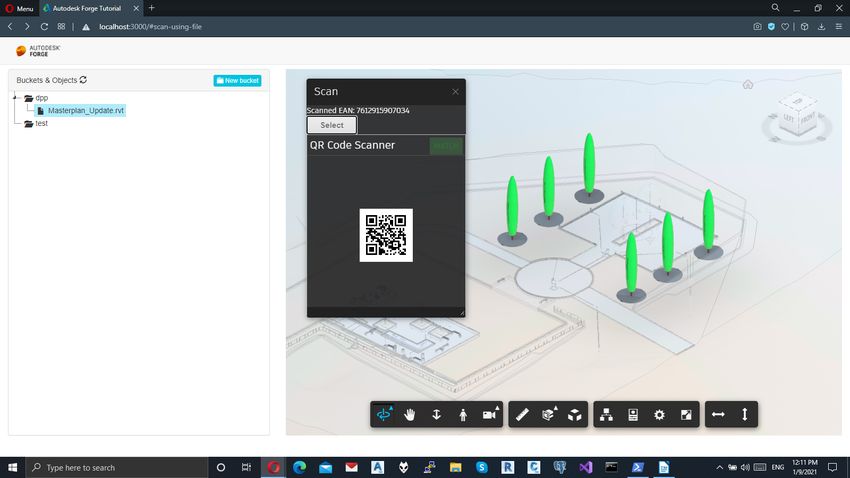Click the Autodesk Forge logo

coord(38,51)
